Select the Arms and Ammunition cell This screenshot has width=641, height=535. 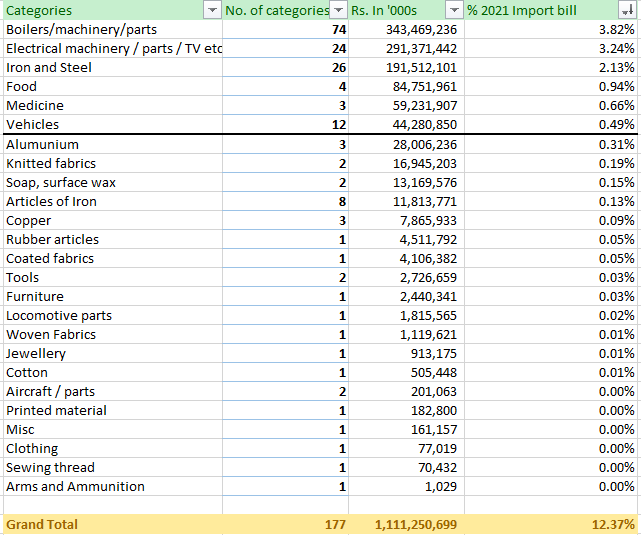(113, 486)
